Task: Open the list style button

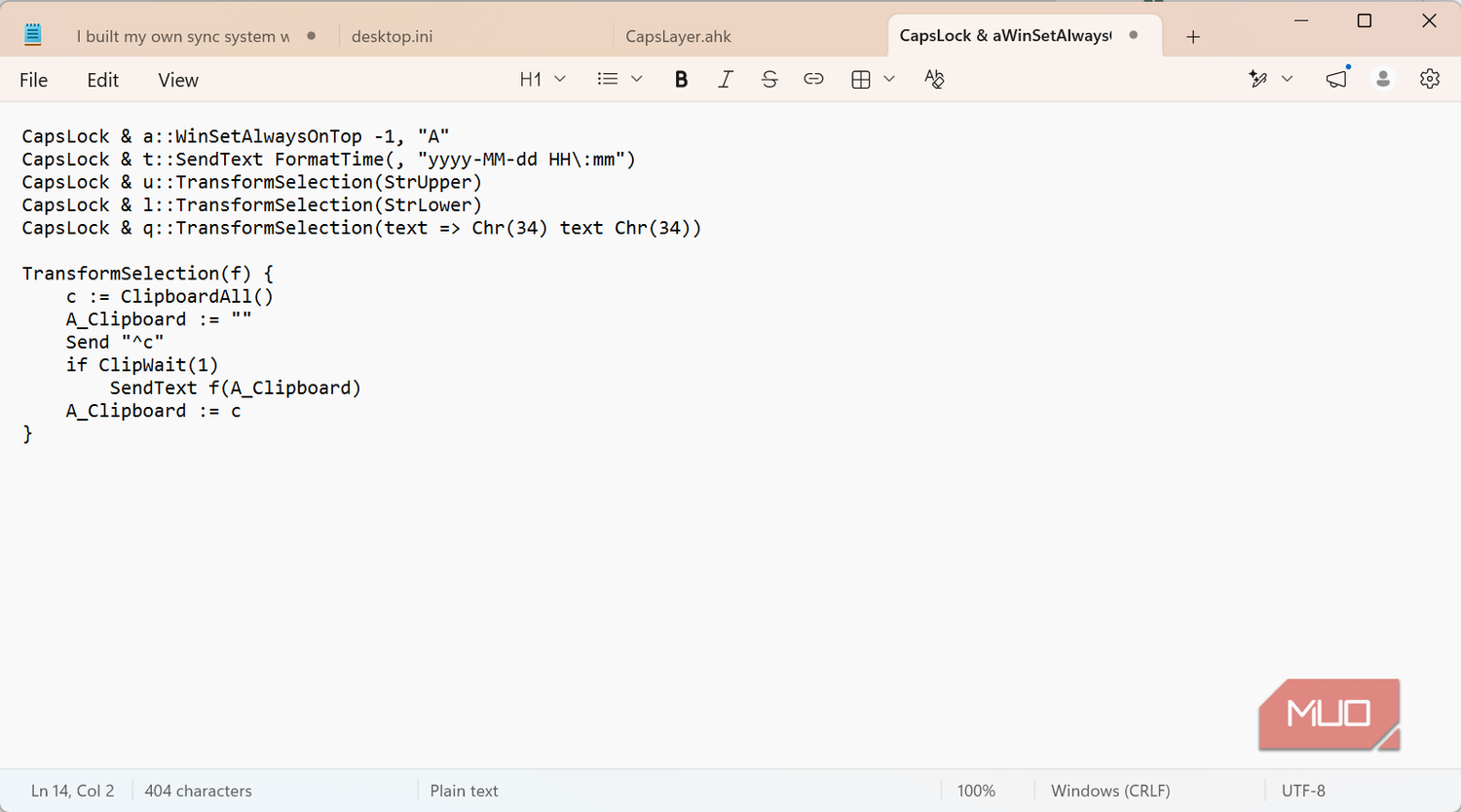Action: pyautogui.click(x=608, y=80)
